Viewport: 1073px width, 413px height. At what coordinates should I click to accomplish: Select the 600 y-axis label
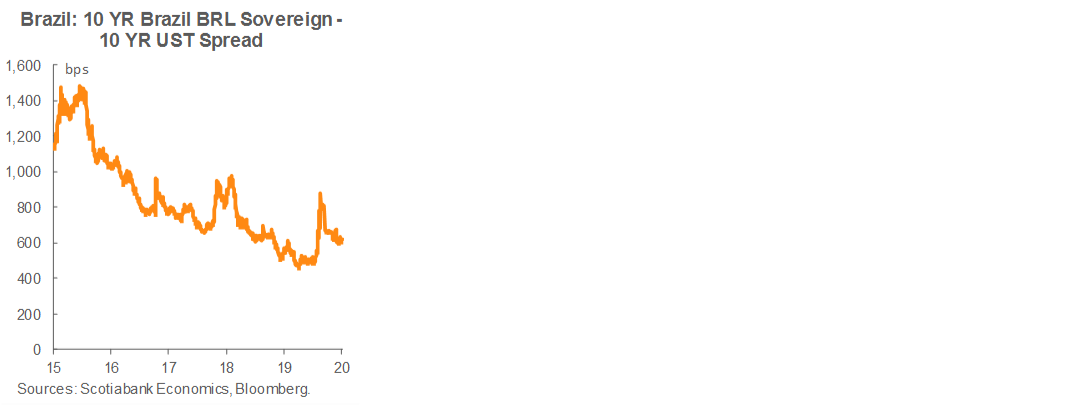[31, 243]
